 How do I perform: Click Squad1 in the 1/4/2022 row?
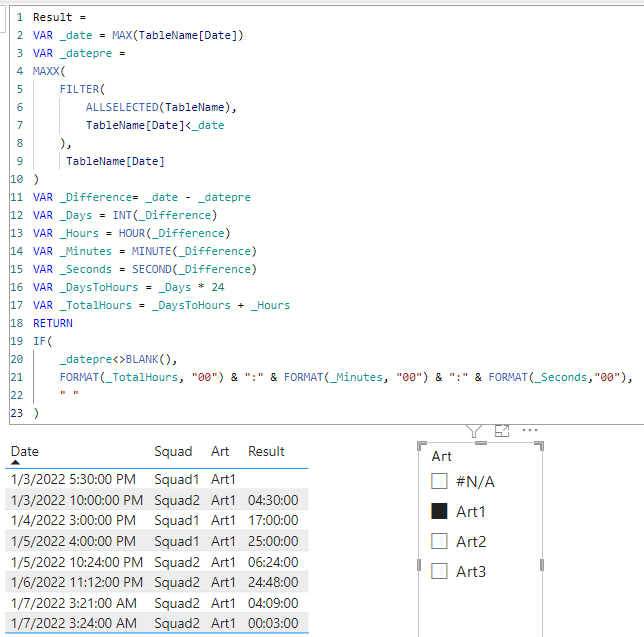(177, 520)
